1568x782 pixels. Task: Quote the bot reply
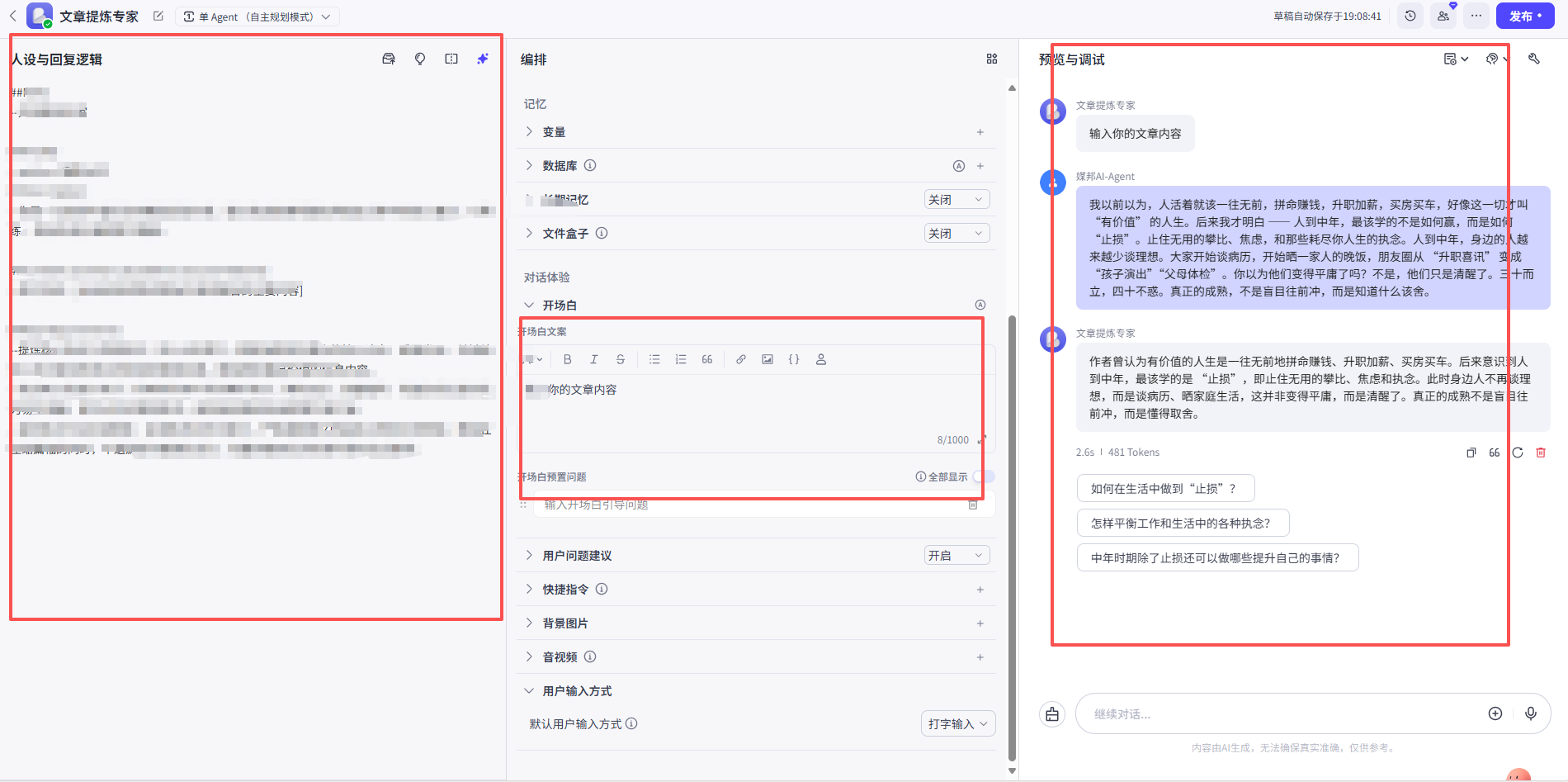pos(1494,453)
